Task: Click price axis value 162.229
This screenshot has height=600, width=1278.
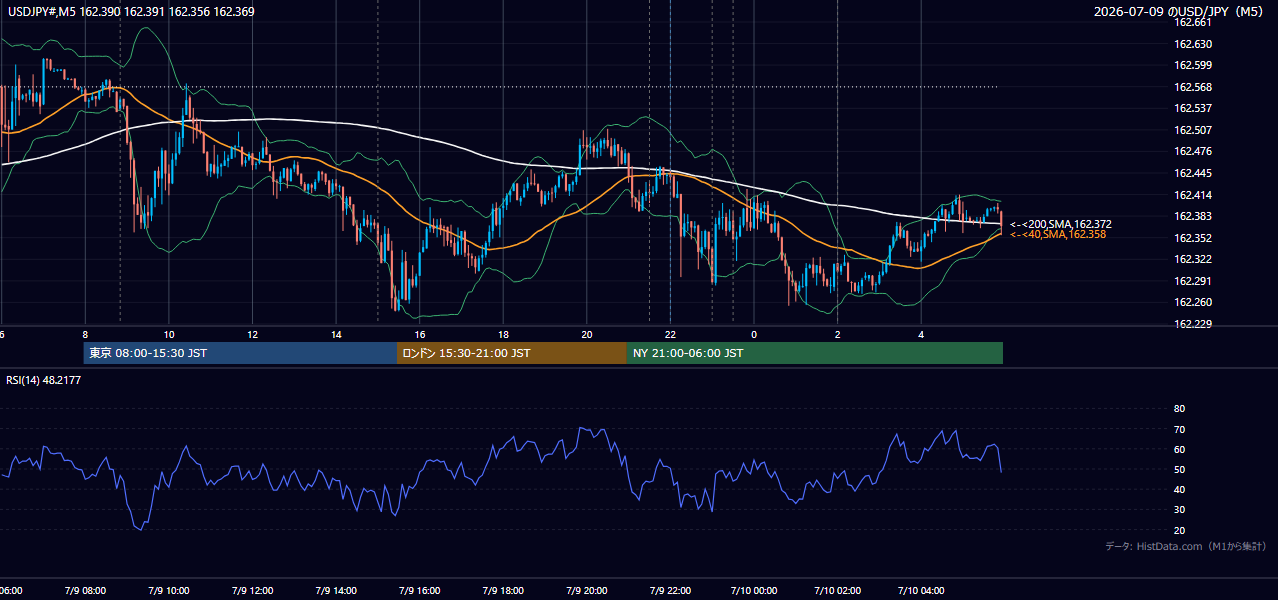Action: (x=1195, y=324)
